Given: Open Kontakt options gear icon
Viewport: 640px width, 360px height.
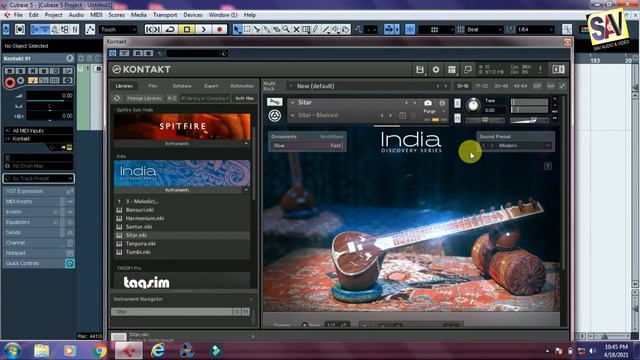Looking at the screenshot, I should (x=436, y=69).
